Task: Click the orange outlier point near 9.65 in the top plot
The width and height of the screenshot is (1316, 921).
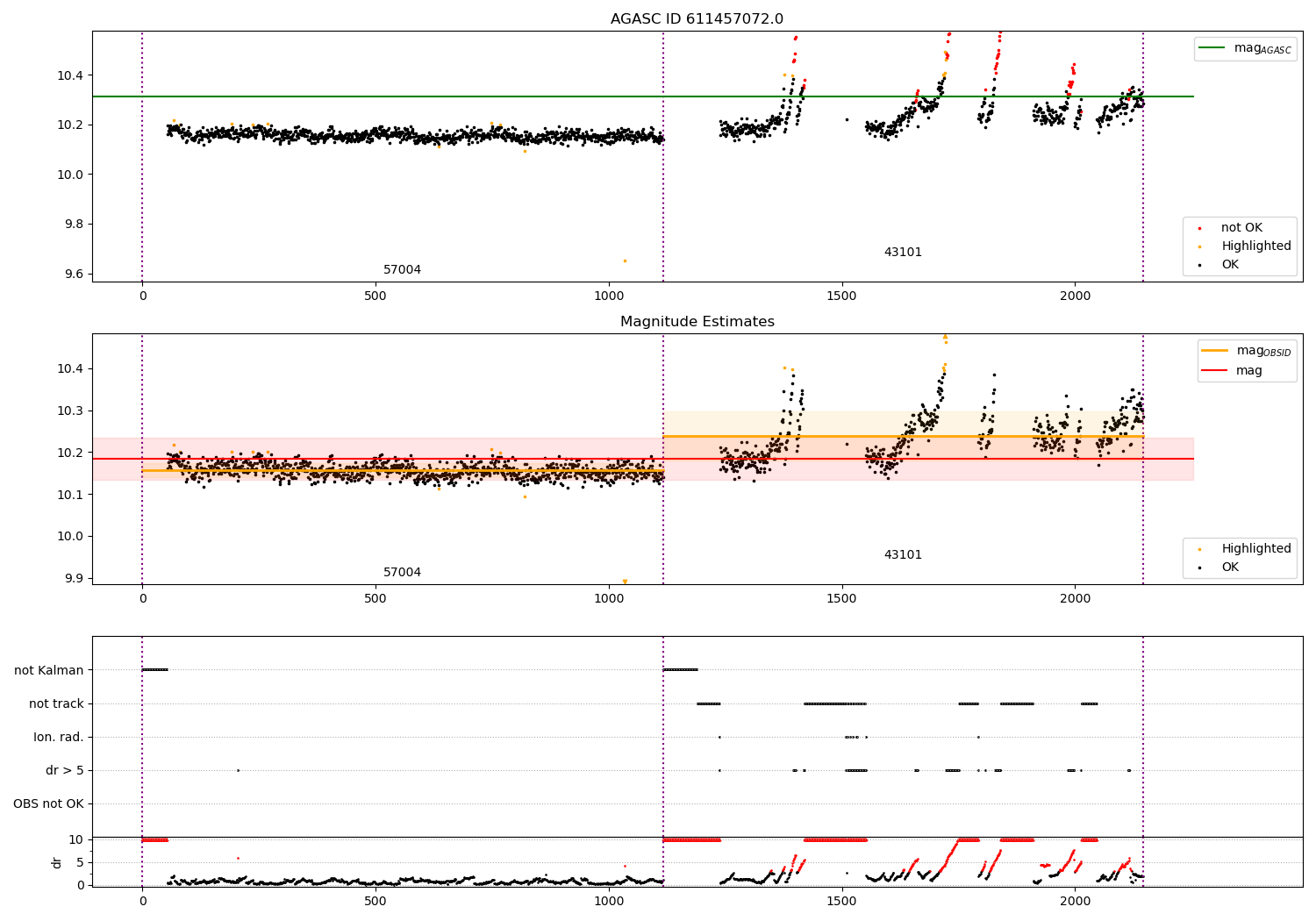Action: pyautogui.click(x=625, y=261)
